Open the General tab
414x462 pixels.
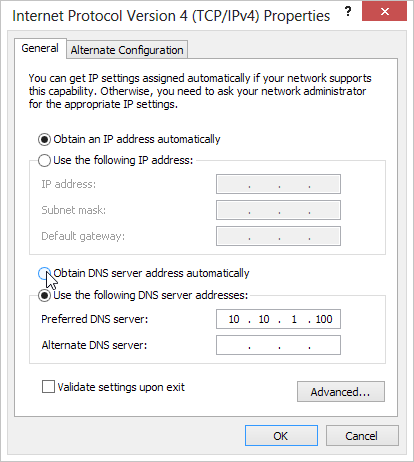point(40,48)
